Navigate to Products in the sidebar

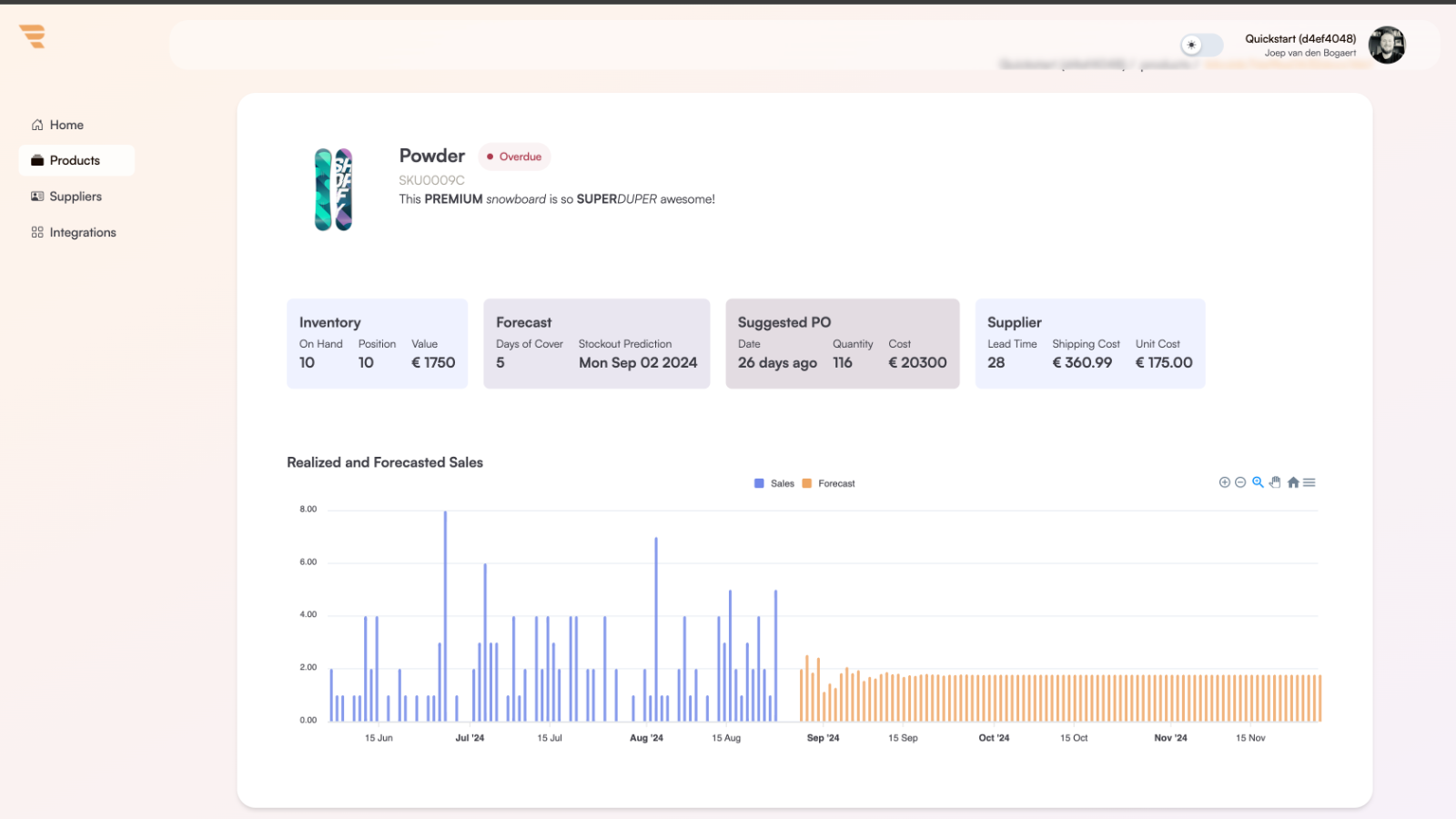[x=76, y=160]
